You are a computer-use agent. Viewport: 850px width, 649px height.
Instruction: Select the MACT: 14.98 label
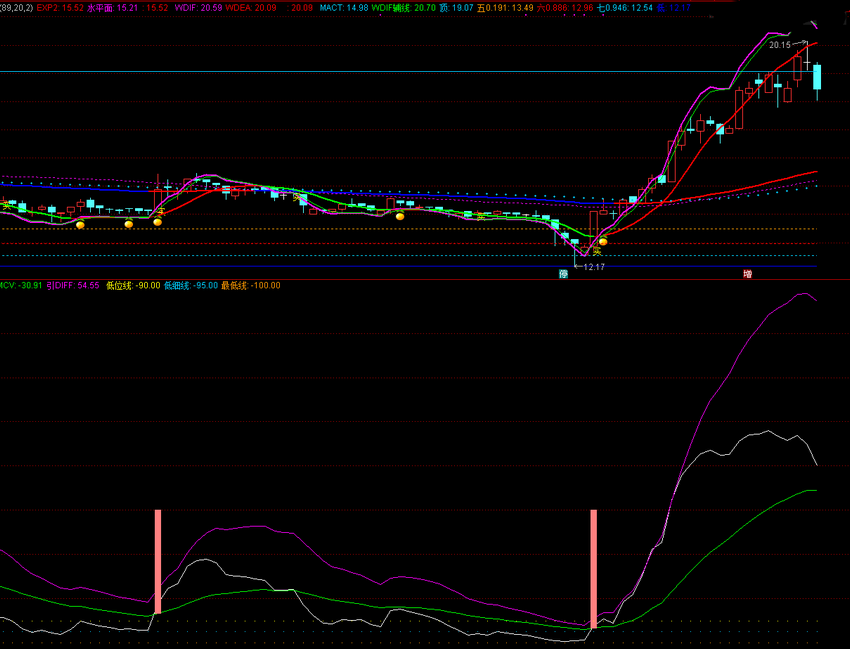point(344,8)
